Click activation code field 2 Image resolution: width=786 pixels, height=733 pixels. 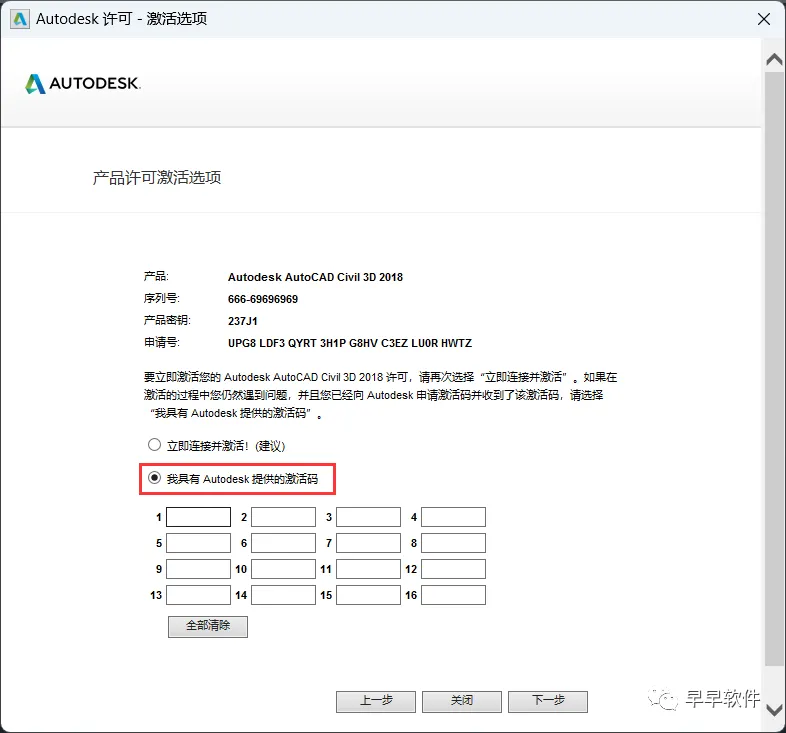pos(283,517)
